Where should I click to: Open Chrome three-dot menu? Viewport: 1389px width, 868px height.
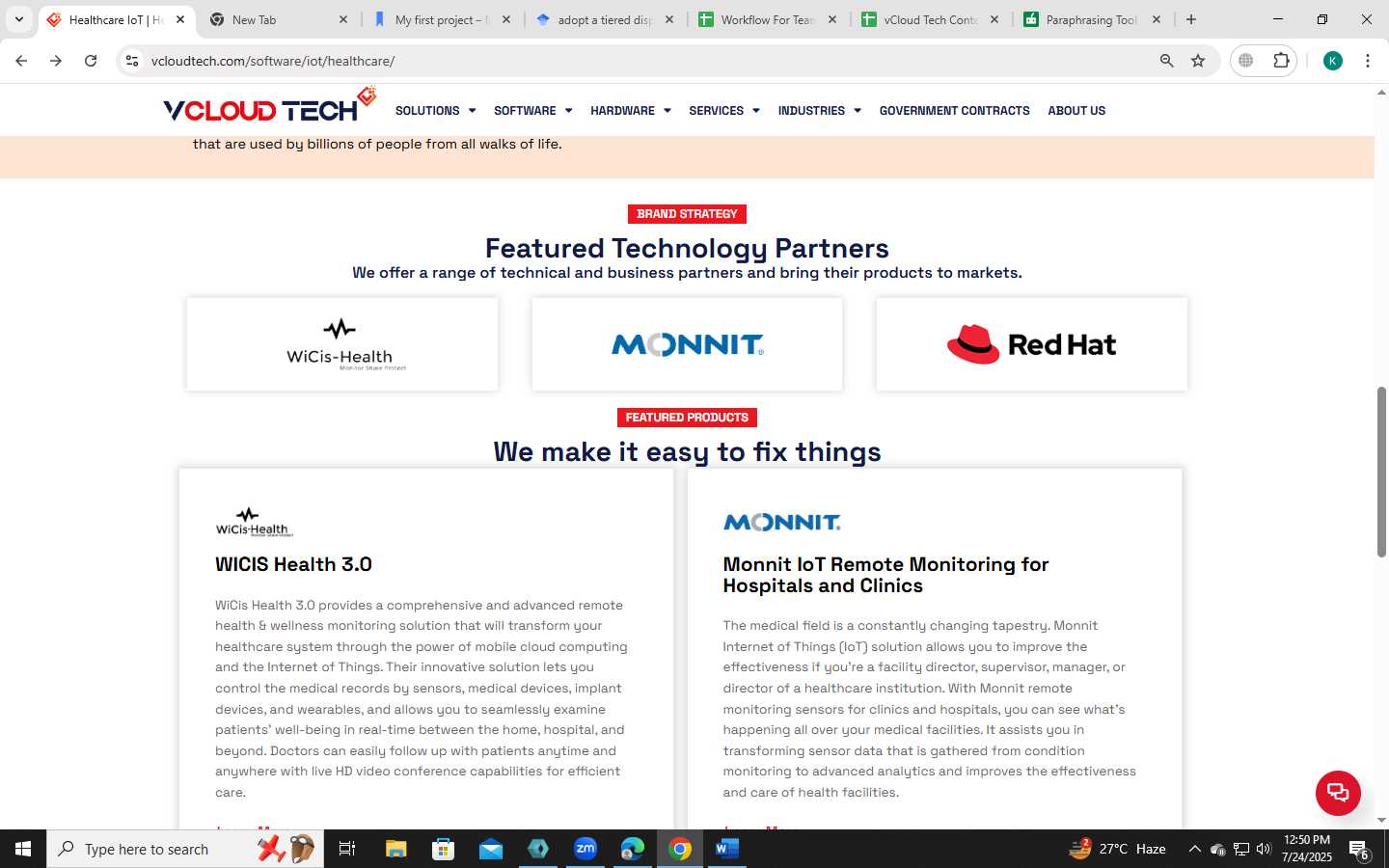[1368, 61]
